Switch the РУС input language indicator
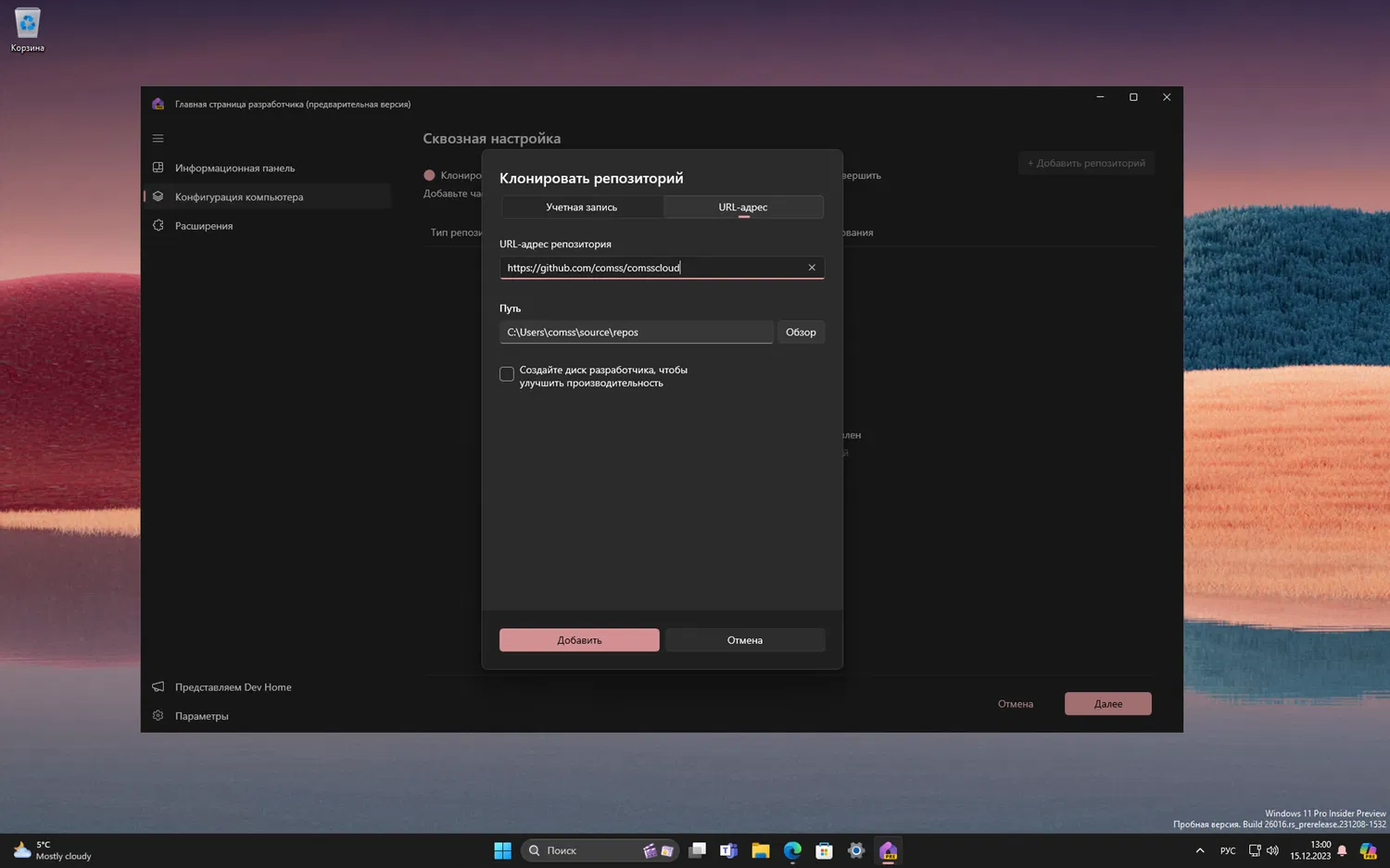The width and height of the screenshot is (1390, 868). pos(1228,850)
